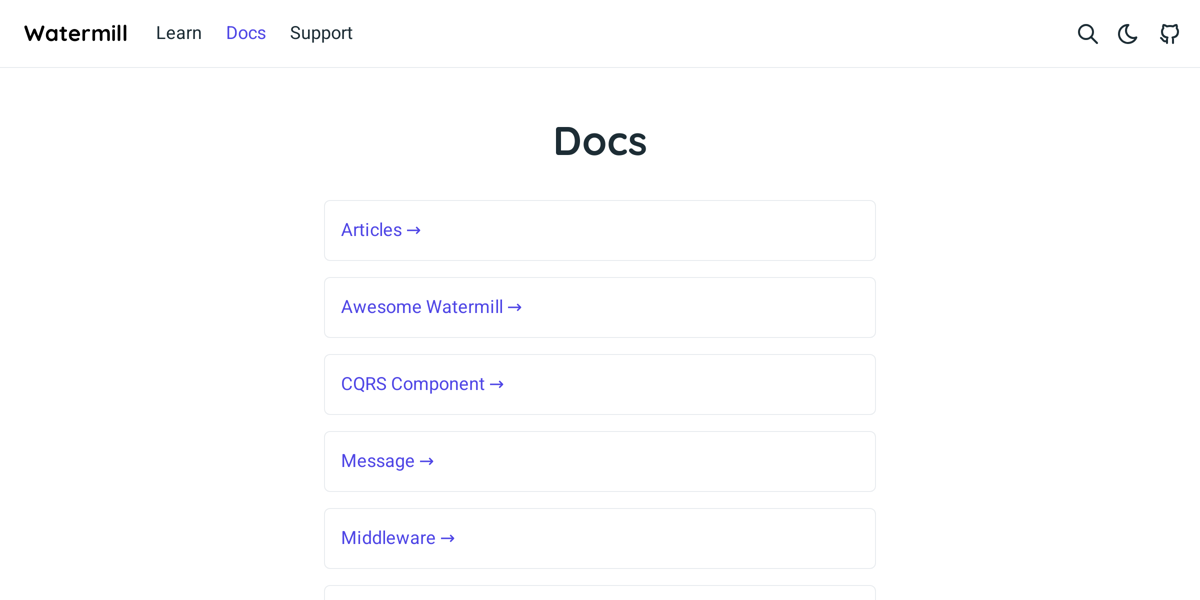Click the Watermill logo
Viewport: 1200px width, 600px height.
pyautogui.click(x=75, y=33)
